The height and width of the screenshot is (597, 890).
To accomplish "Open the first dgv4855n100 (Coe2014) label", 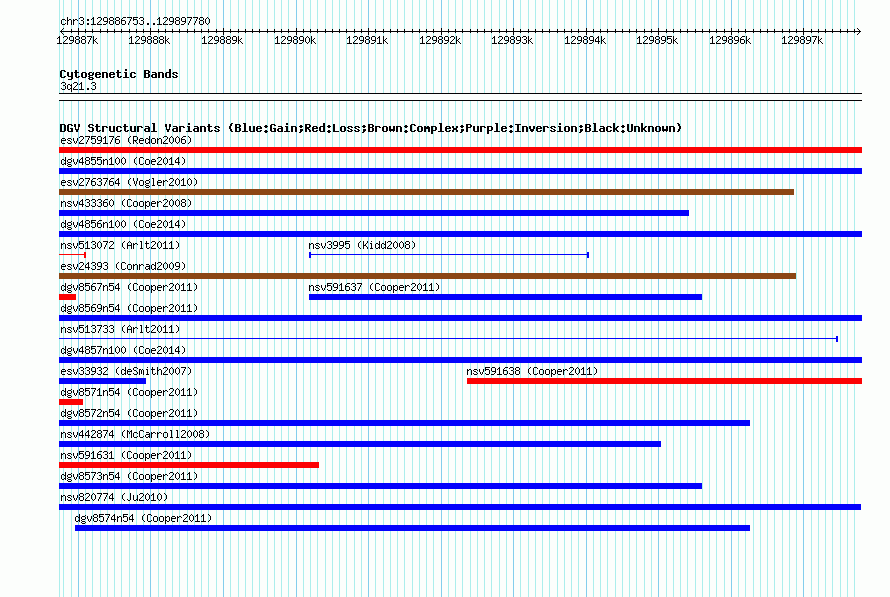I will click(123, 161).
